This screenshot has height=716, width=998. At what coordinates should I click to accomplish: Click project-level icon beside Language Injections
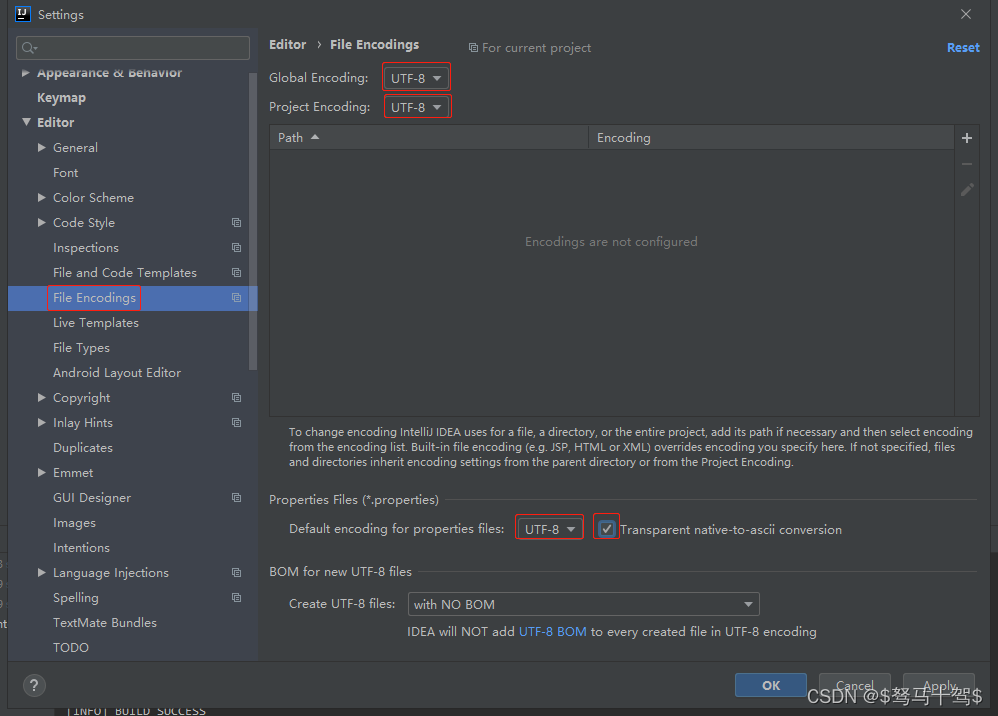coord(236,573)
